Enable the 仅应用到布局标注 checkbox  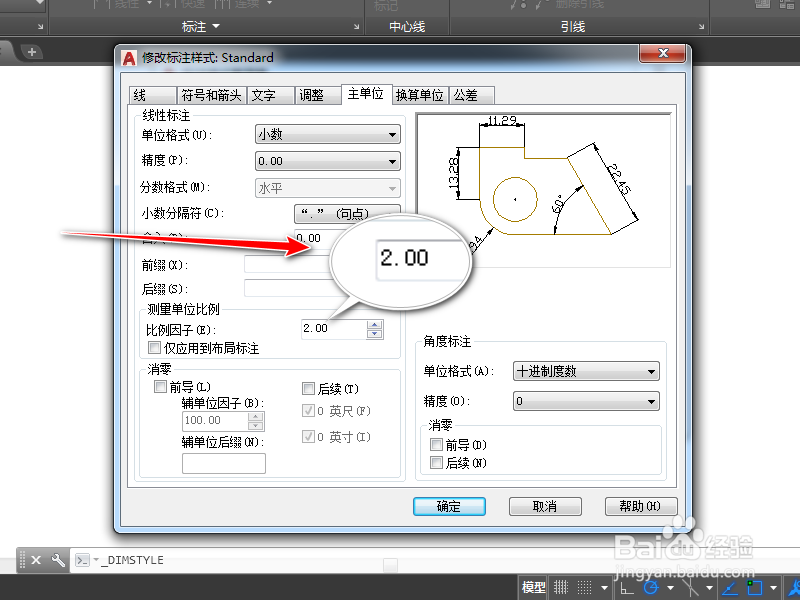tap(153, 347)
